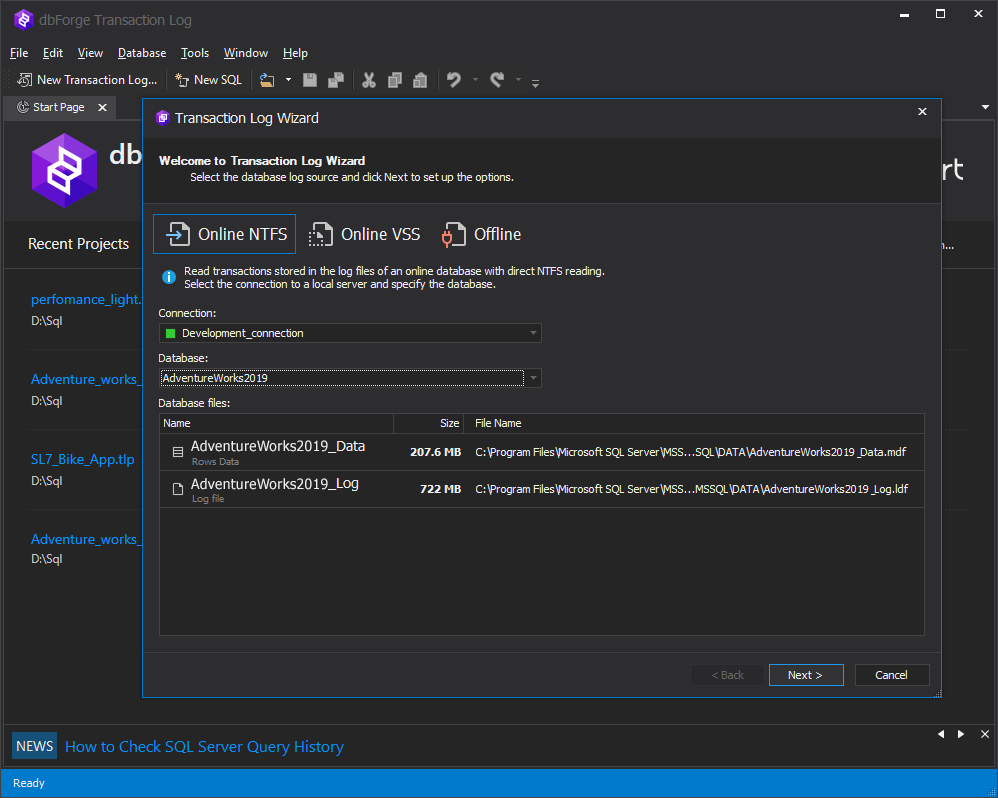
Task: Click the Save All icon
Action: pos(336,80)
